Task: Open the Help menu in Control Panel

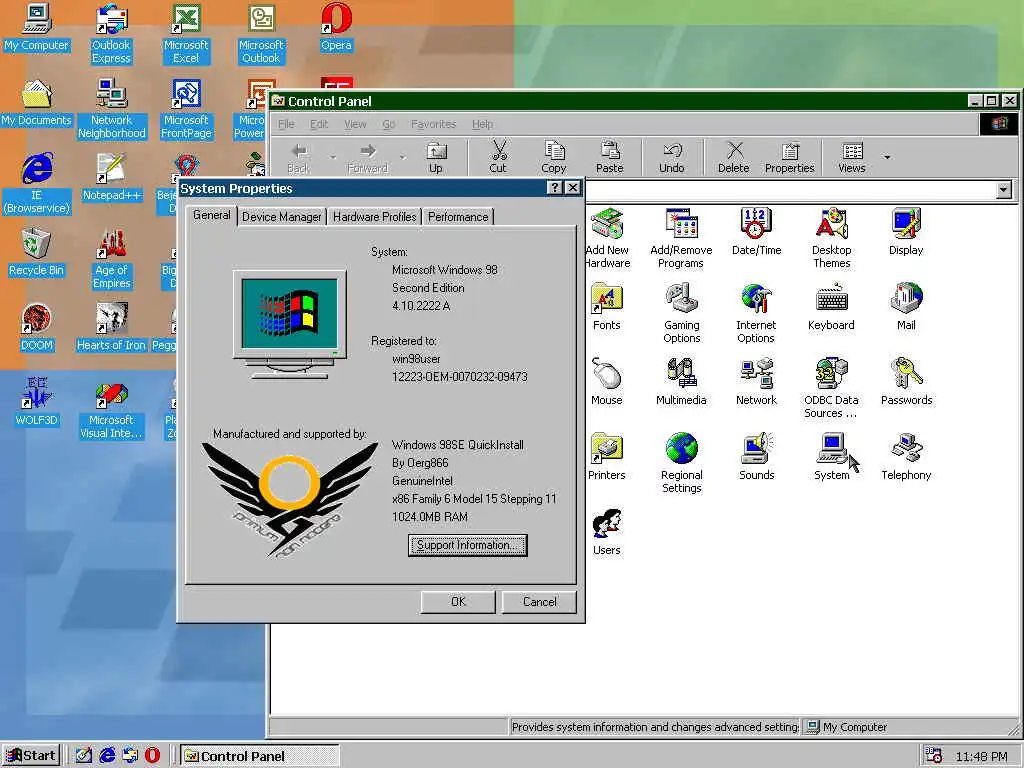Action: [x=483, y=124]
